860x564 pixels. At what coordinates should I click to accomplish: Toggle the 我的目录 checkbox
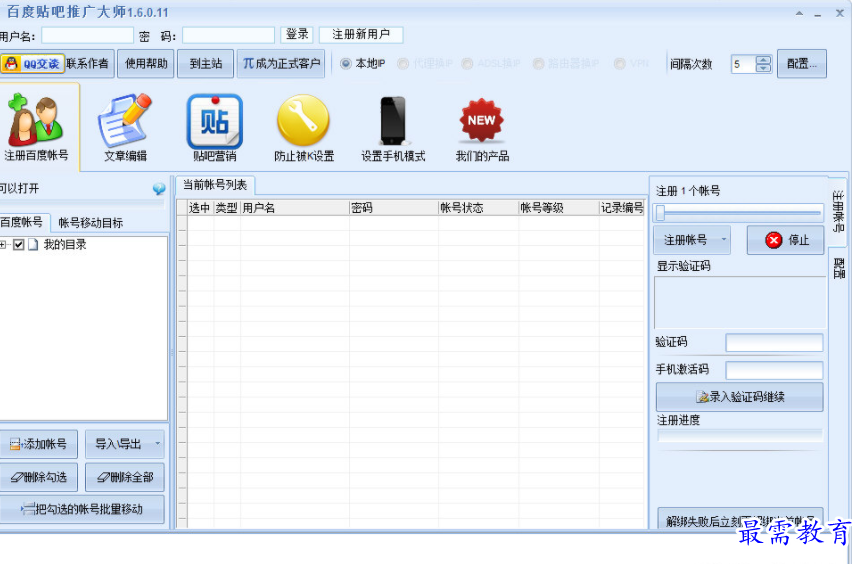coord(19,245)
